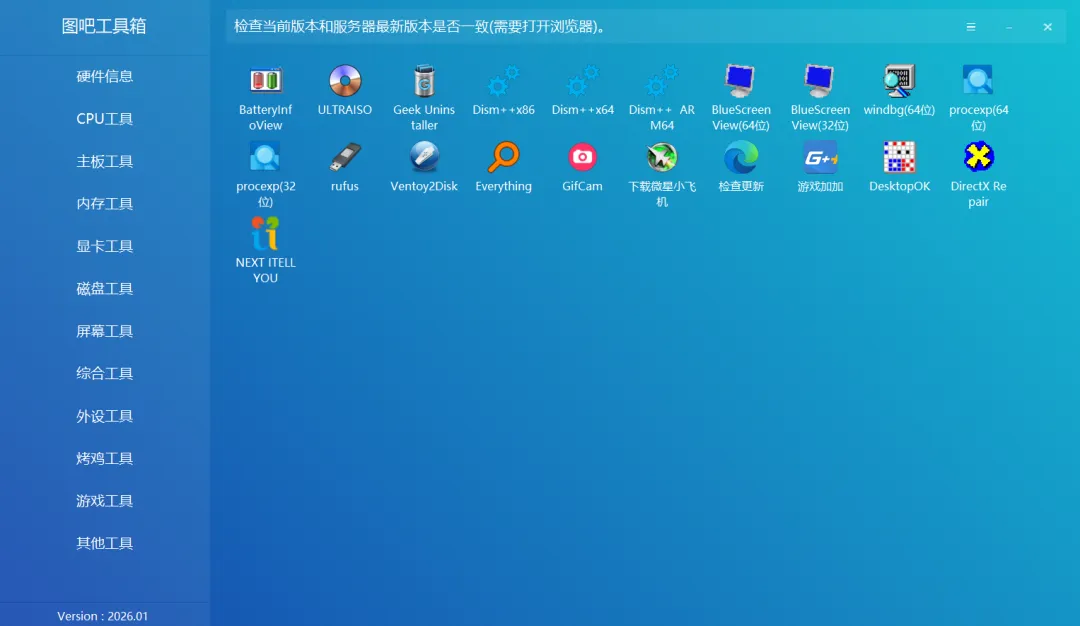Minimize the toolbox window
The image size is (1080, 626).
point(1009,27)
